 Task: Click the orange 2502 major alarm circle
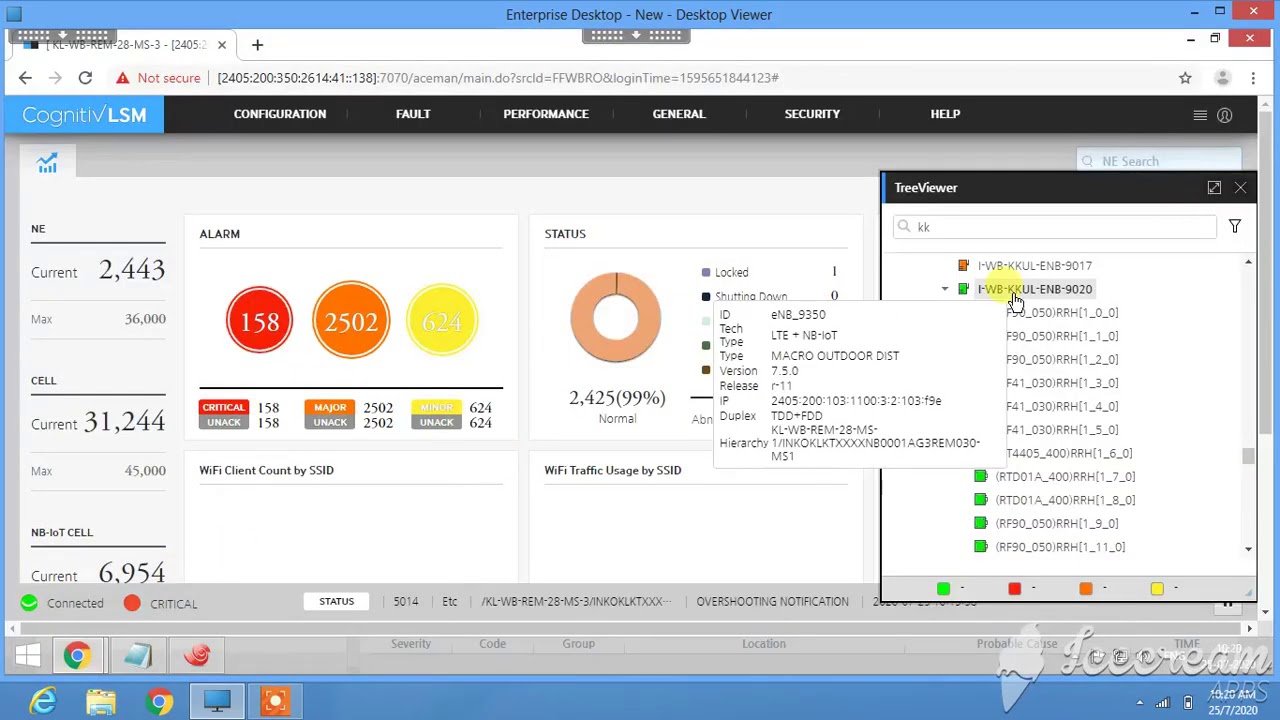point(350,321)
